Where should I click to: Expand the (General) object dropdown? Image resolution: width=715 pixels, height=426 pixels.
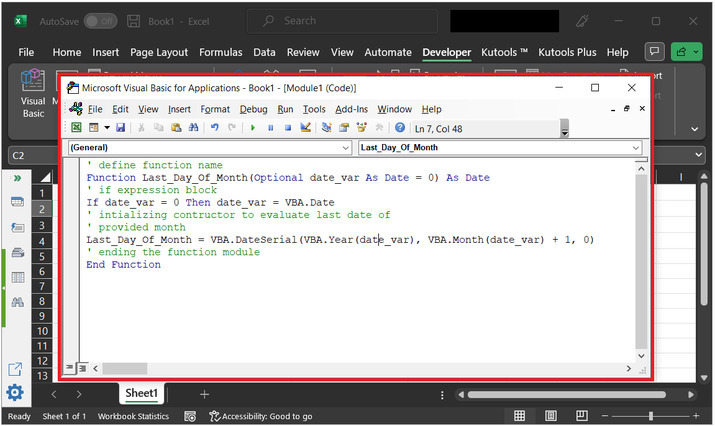[x=345, y=147]
